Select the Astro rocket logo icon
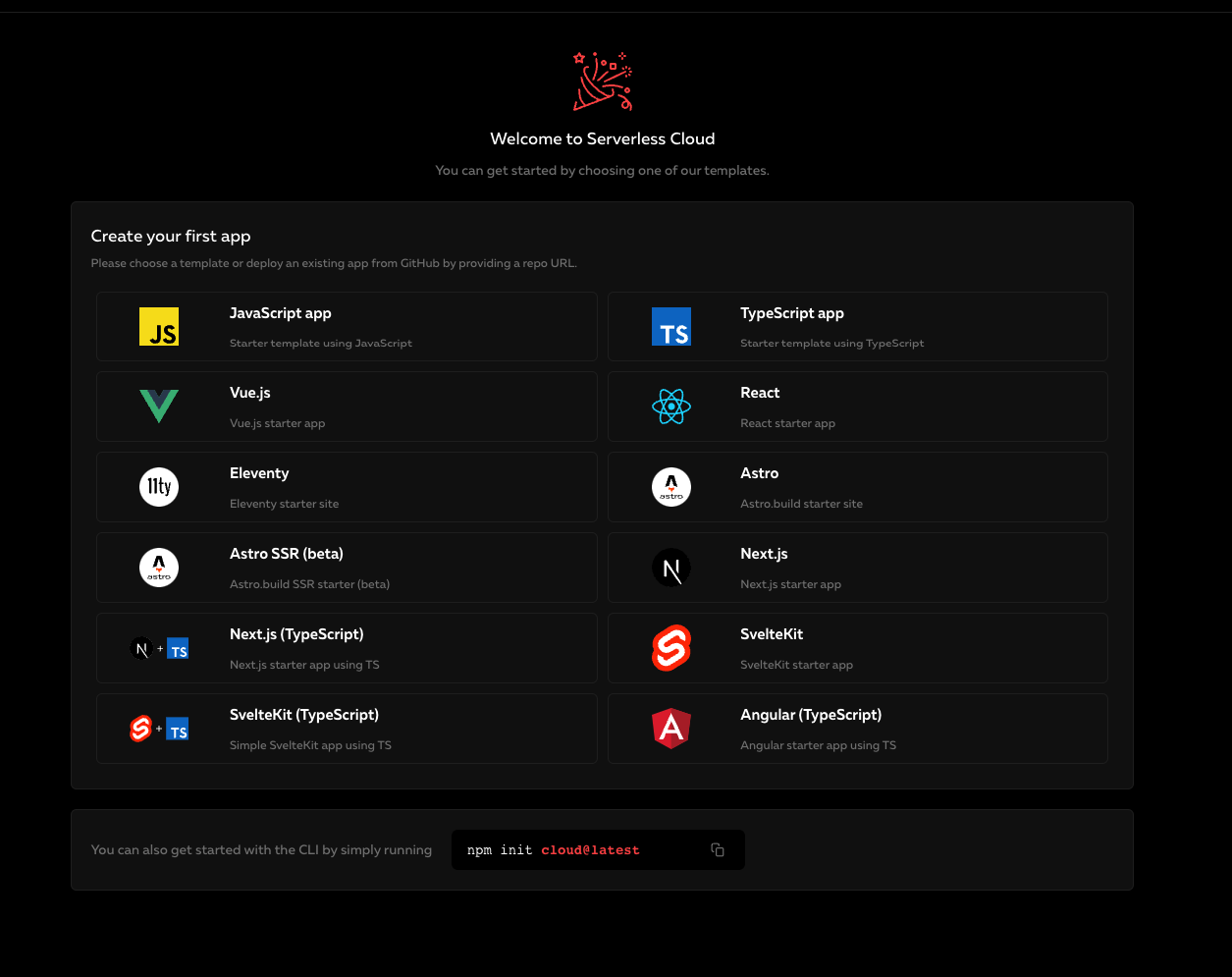This screenshot has width=1232, height=977. [671, 486]
